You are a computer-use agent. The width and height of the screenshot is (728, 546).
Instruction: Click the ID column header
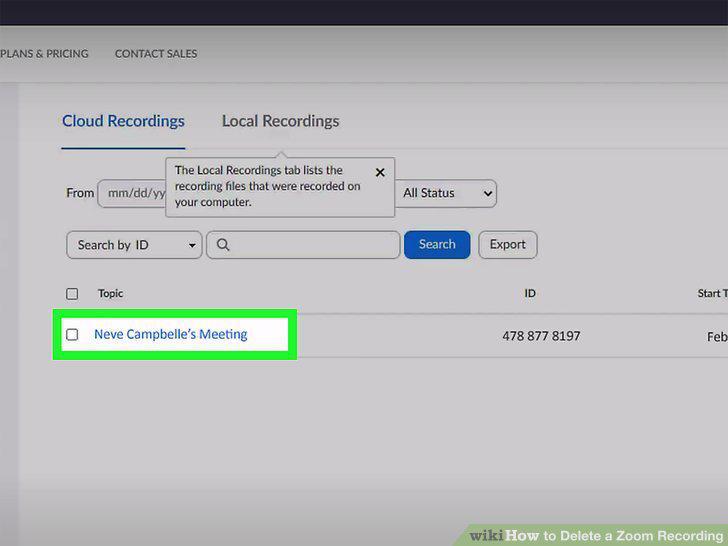[530, 293]
